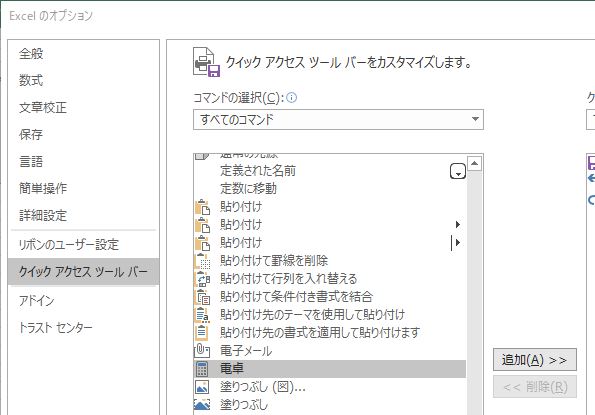The height and width of the screenshot is (415, 595).
Task: Click the submenu arrow of second 貼り付け row
Action: (458, 225)
